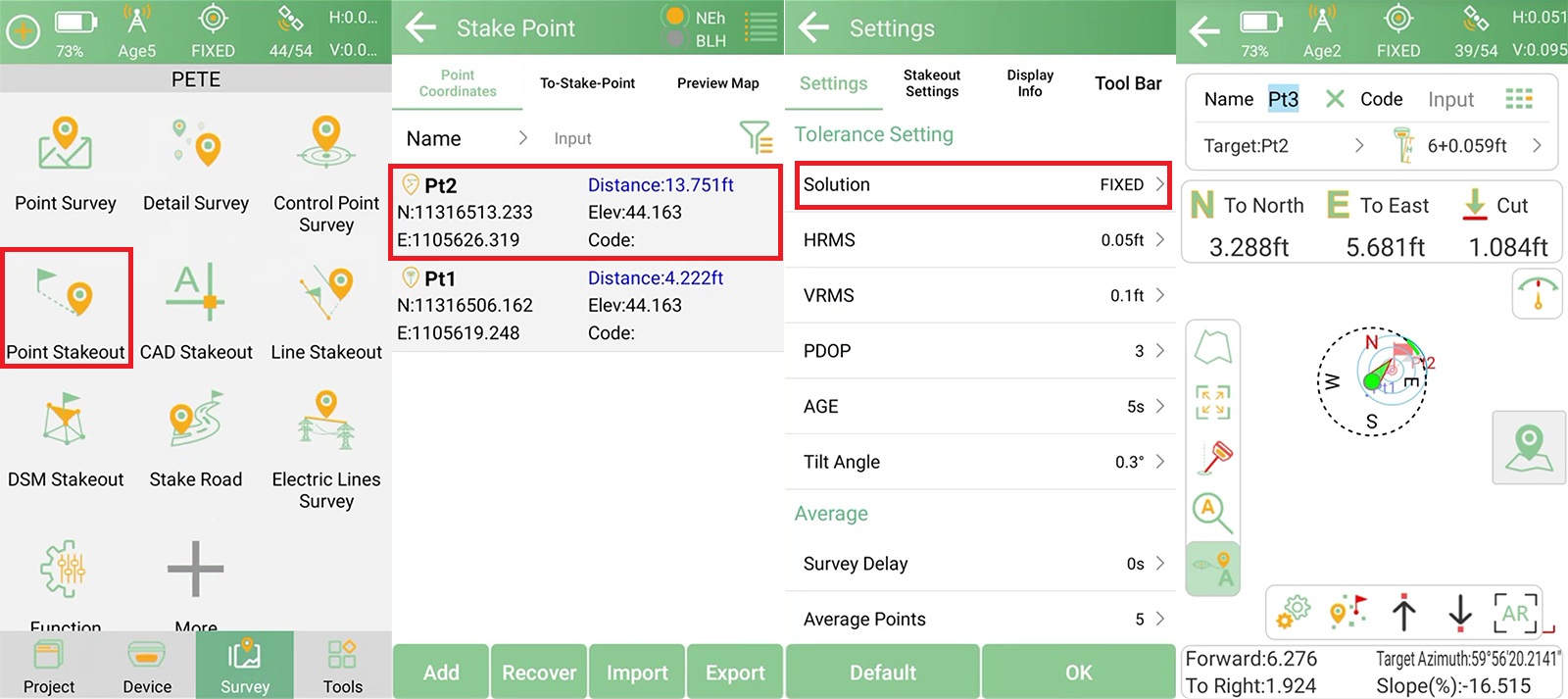Launch the Line Stakeout tool

click(326, 307)
